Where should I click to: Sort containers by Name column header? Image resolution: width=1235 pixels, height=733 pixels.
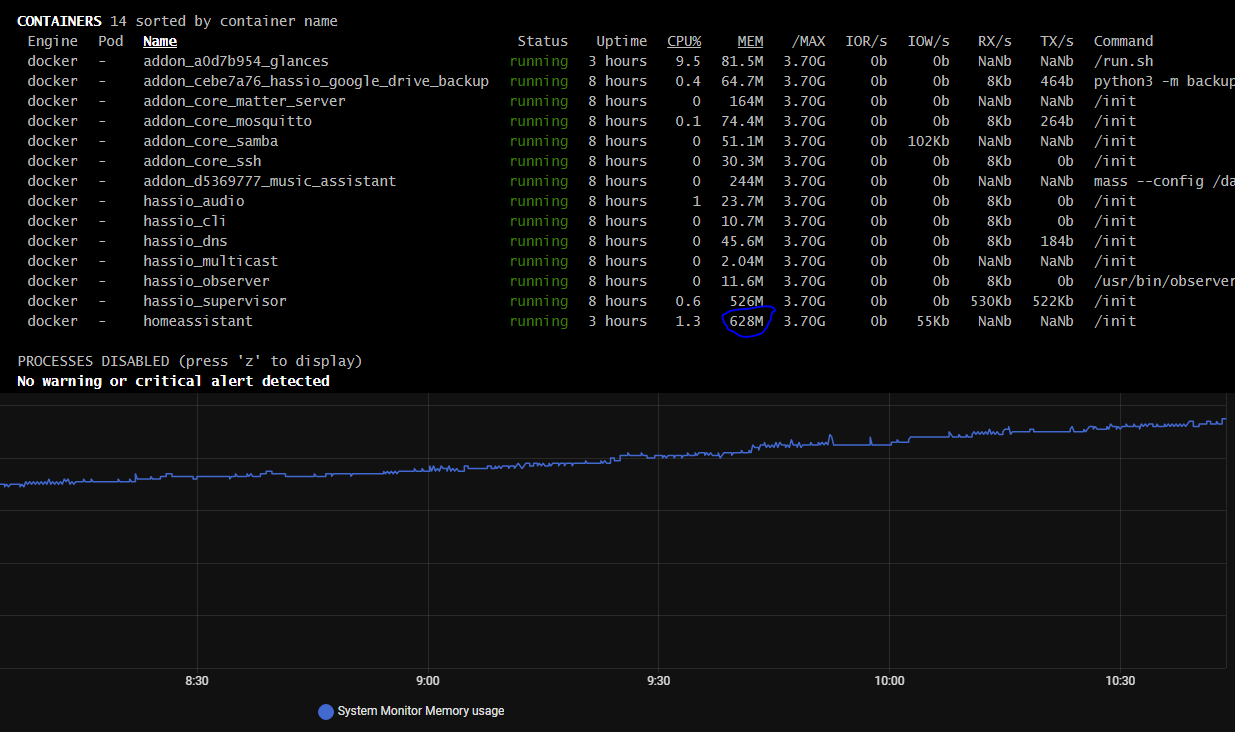click(160, 41)
